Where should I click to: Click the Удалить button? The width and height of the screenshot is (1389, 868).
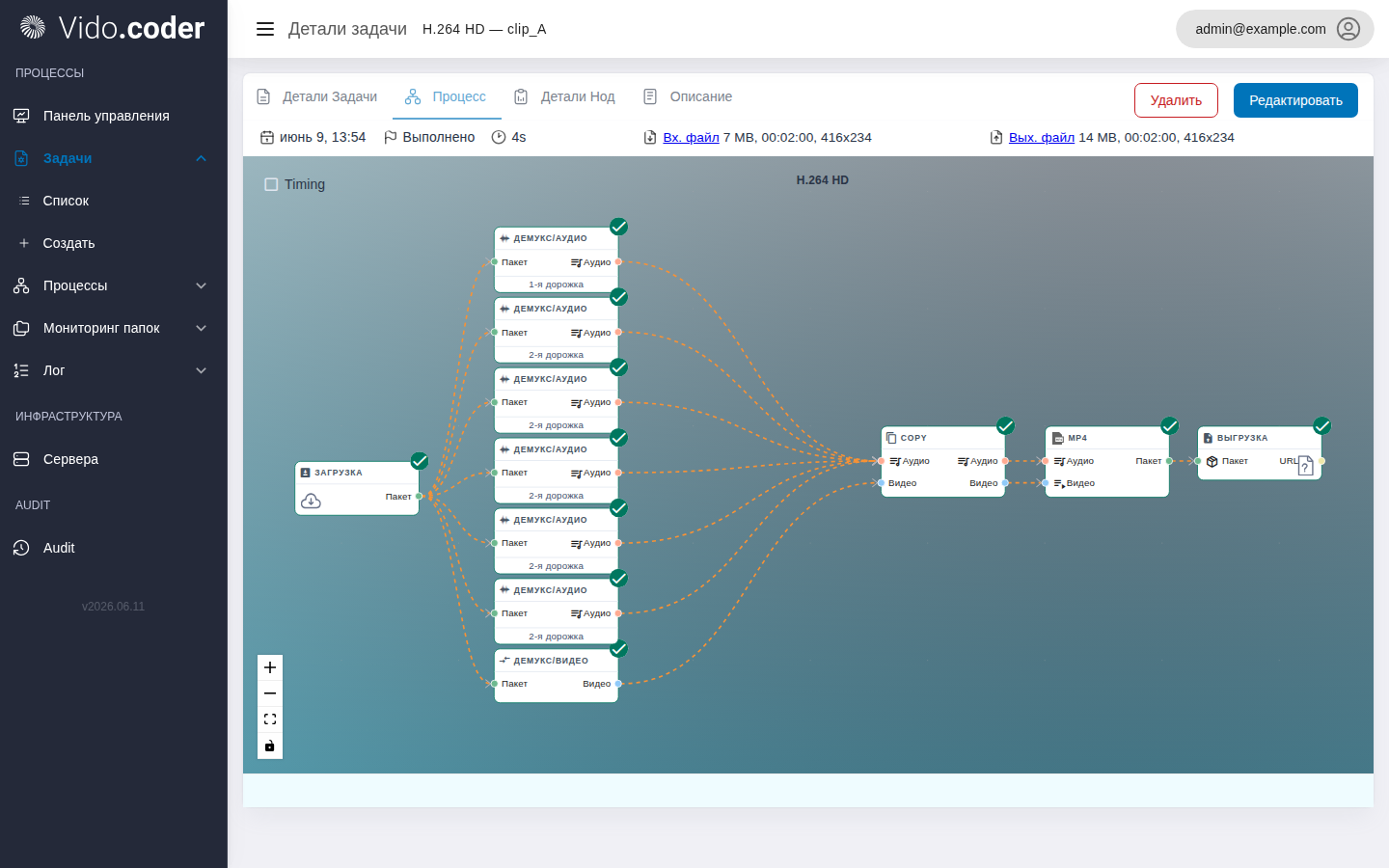tap(1176, 100)
